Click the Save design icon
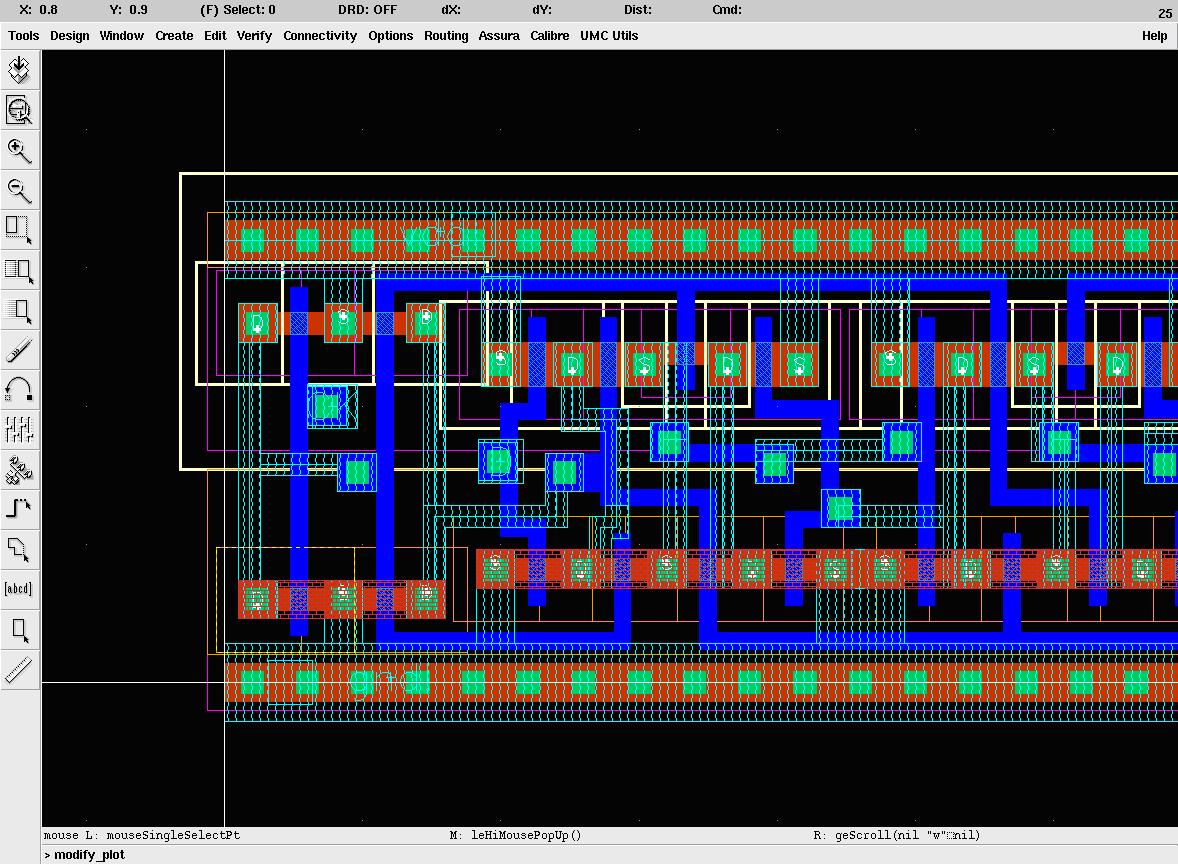Image resolution: width=1178 pixels, height=864 pixels. tap(20, 70)
